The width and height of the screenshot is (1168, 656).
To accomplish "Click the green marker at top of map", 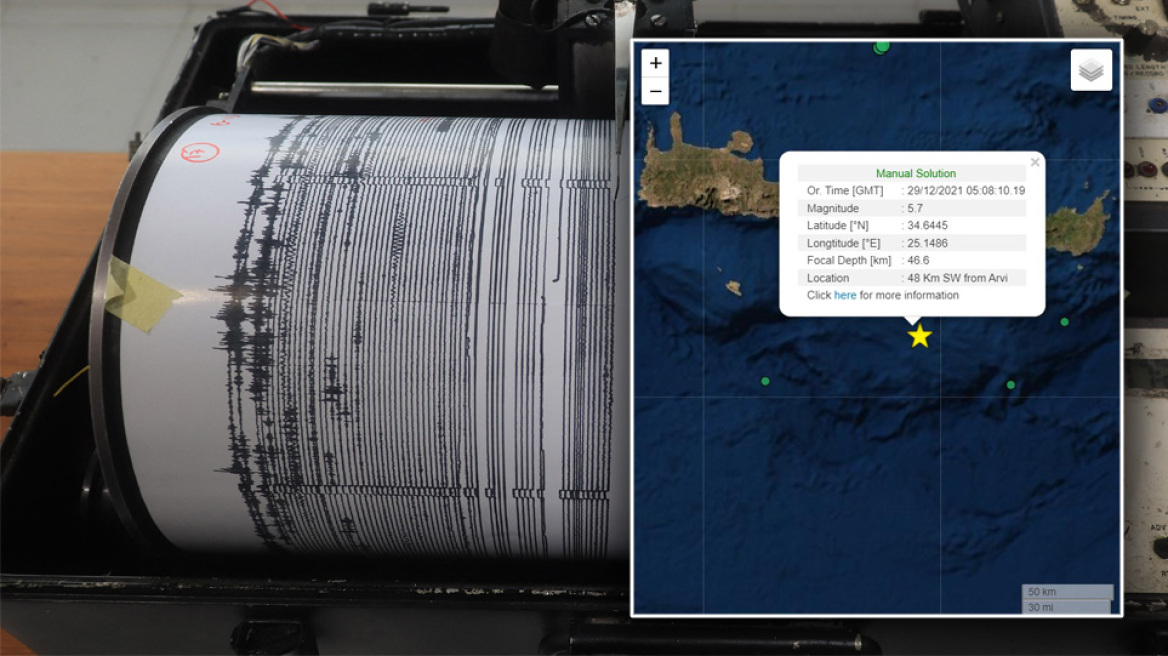I will pos(881,46).
